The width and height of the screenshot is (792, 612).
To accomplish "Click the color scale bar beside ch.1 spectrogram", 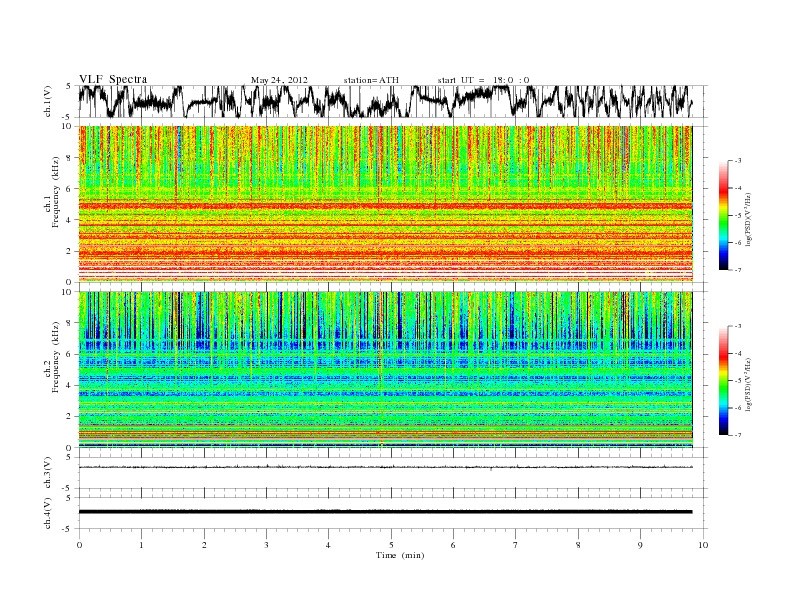I will point(724,216).
